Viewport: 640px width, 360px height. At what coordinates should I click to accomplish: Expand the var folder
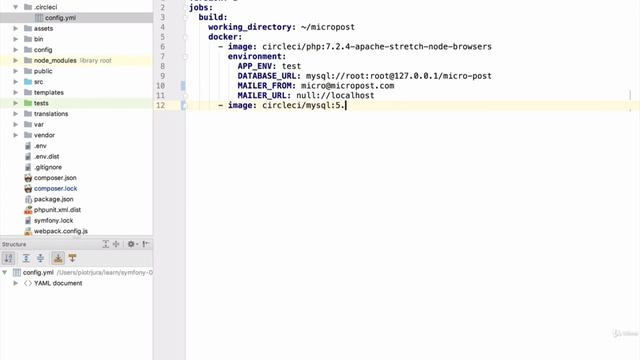(x=16, y=124)
